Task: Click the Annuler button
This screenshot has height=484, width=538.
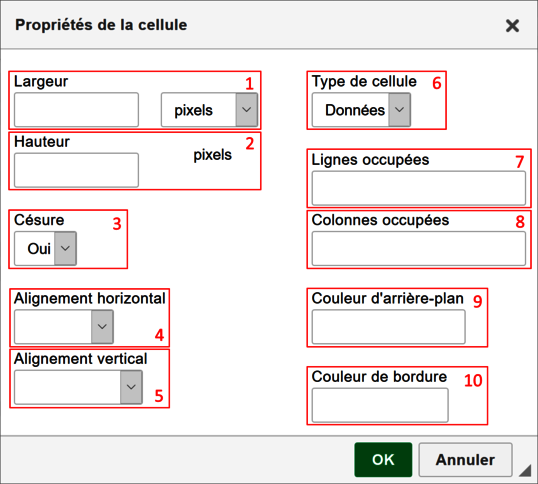Action: [465, 460]
